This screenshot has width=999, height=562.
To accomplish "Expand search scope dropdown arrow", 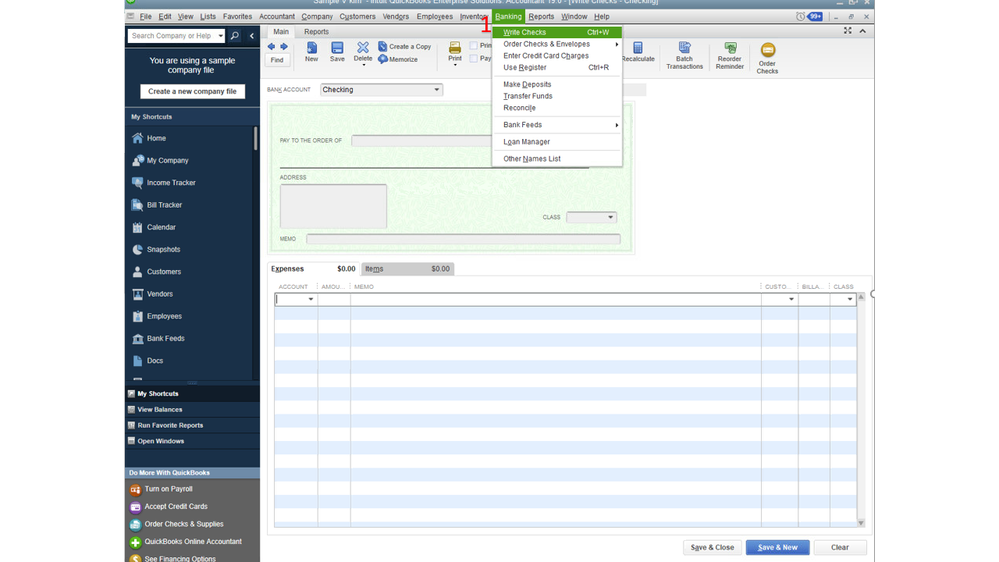I will coord(220,36).
